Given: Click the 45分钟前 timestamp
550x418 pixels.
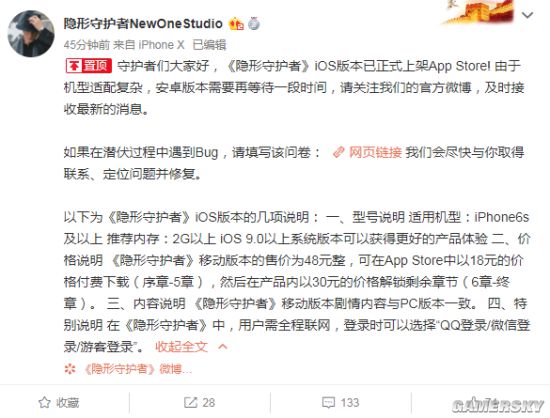Looking at the screenshot, I should 87,45.
